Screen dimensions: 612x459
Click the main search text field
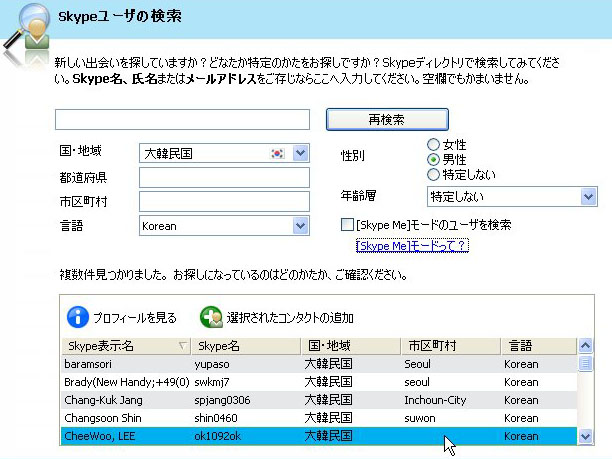tap(182, 119)
